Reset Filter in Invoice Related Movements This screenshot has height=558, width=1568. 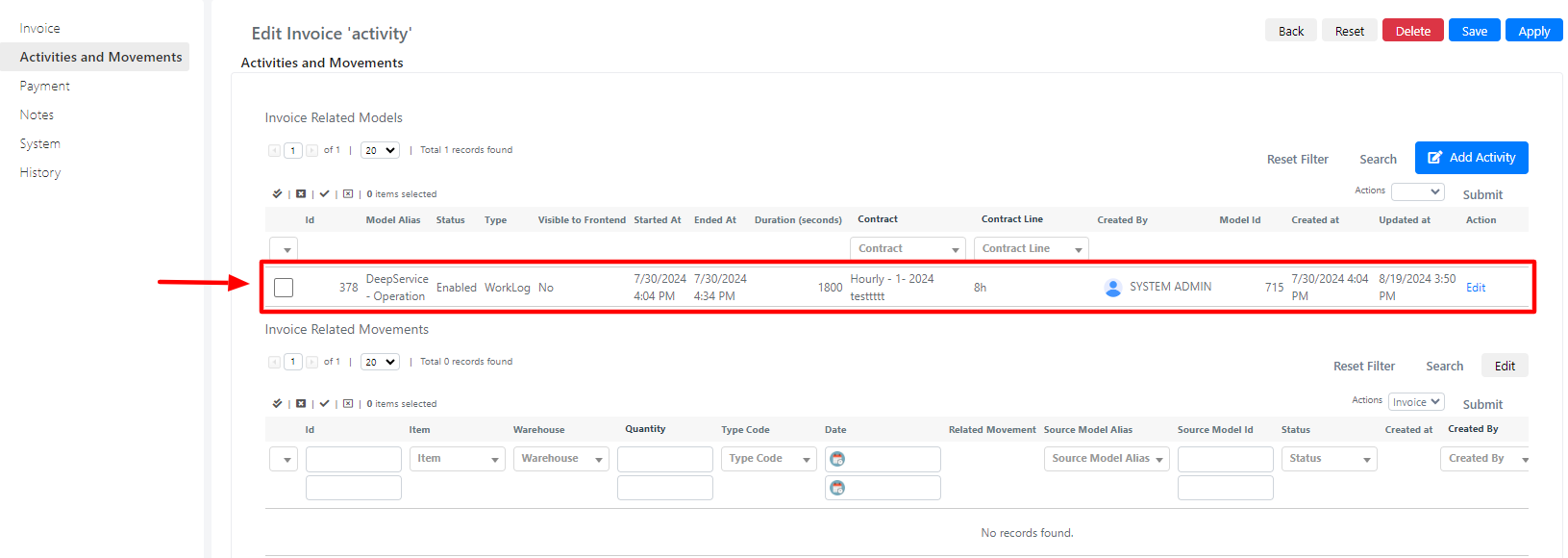point(1364,367)
